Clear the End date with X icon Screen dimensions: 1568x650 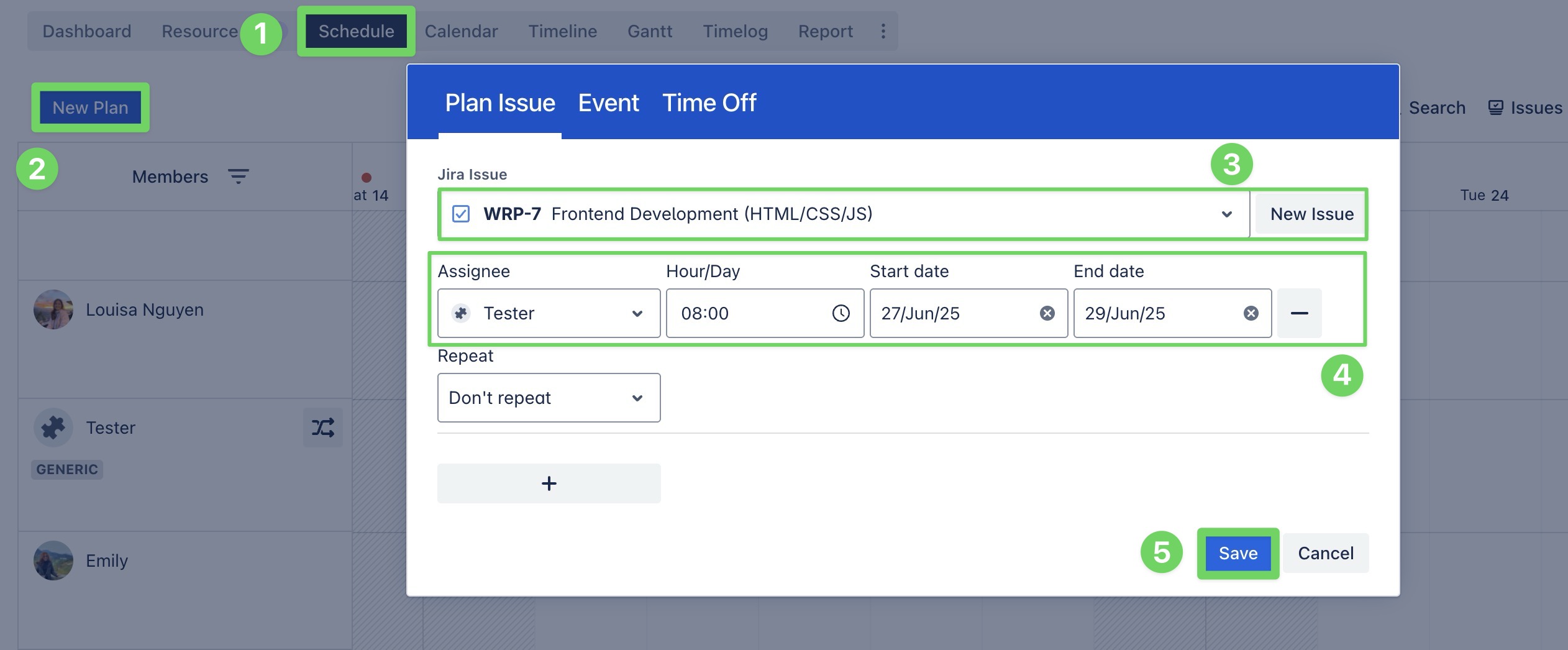1251,313
